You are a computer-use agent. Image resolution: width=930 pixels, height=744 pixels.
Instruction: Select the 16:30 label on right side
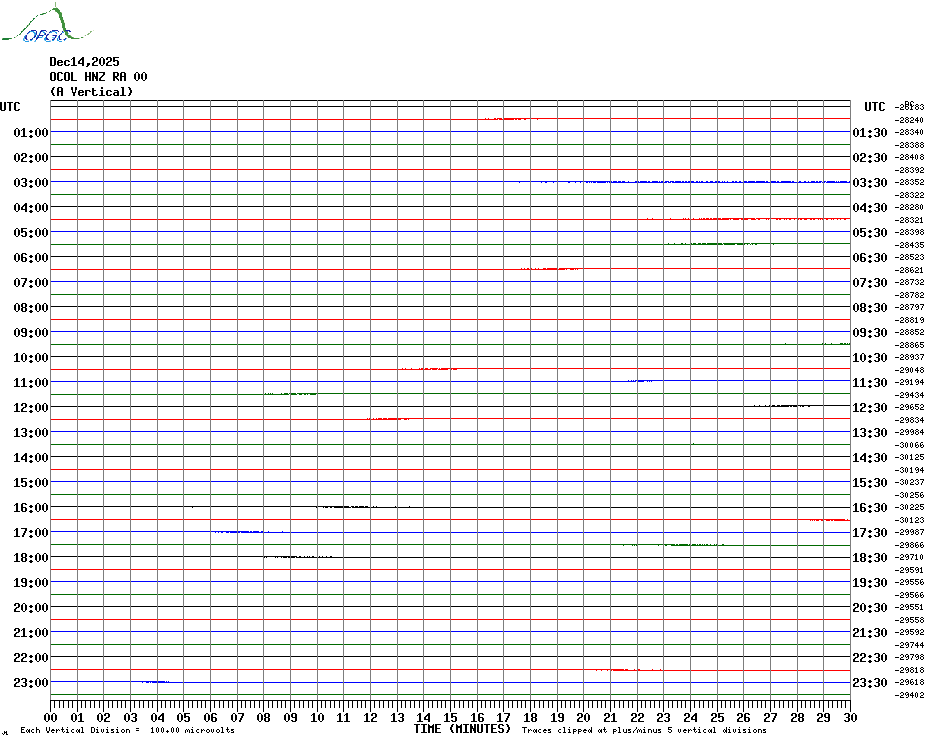(x=870, y=508)
